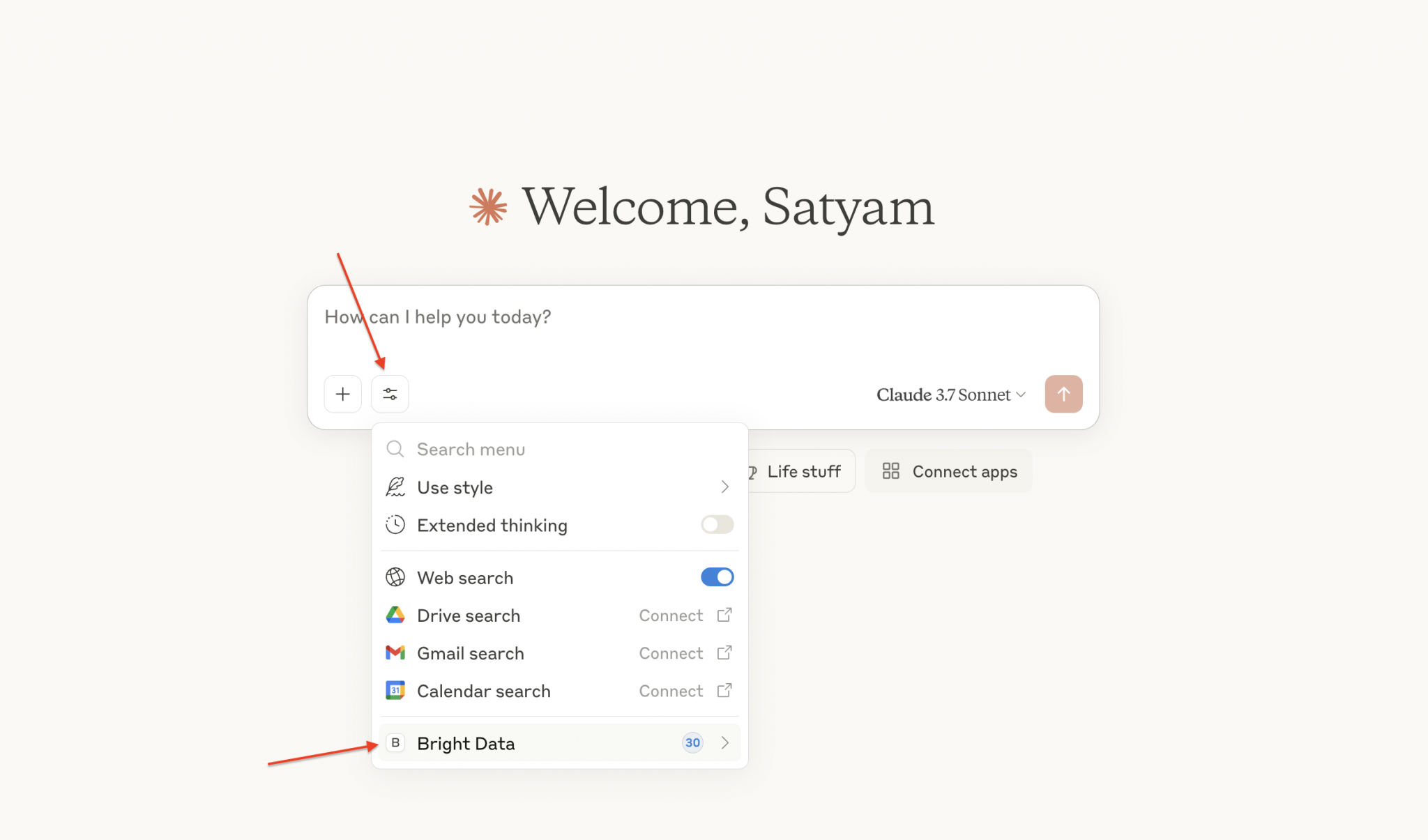Image resolution: width=1428 pixels, height=840 pixels.
Task: Click the search and tools sliders icon
Action: (390, 394)
